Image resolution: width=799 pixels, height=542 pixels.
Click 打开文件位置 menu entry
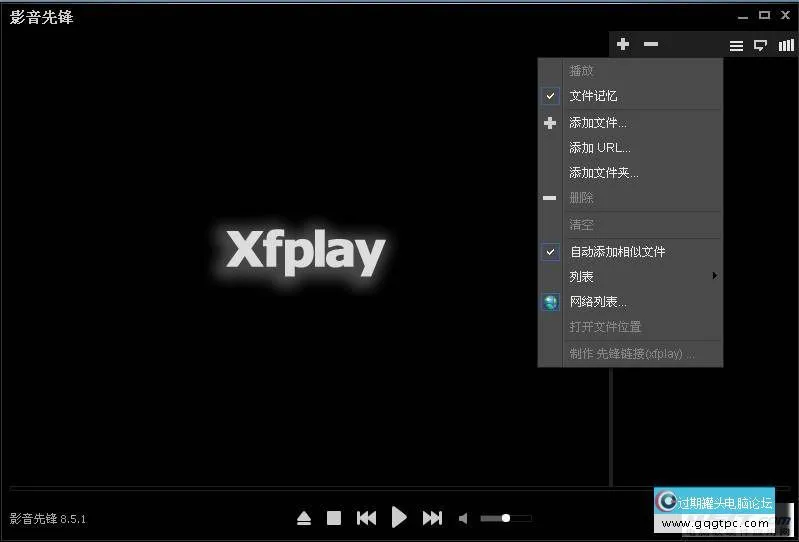pos(630,327)
